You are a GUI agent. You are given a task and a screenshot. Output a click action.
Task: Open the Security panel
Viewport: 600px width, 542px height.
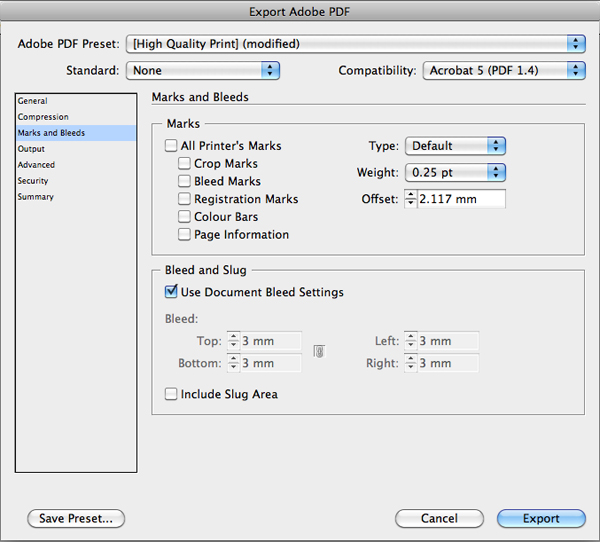76,181
